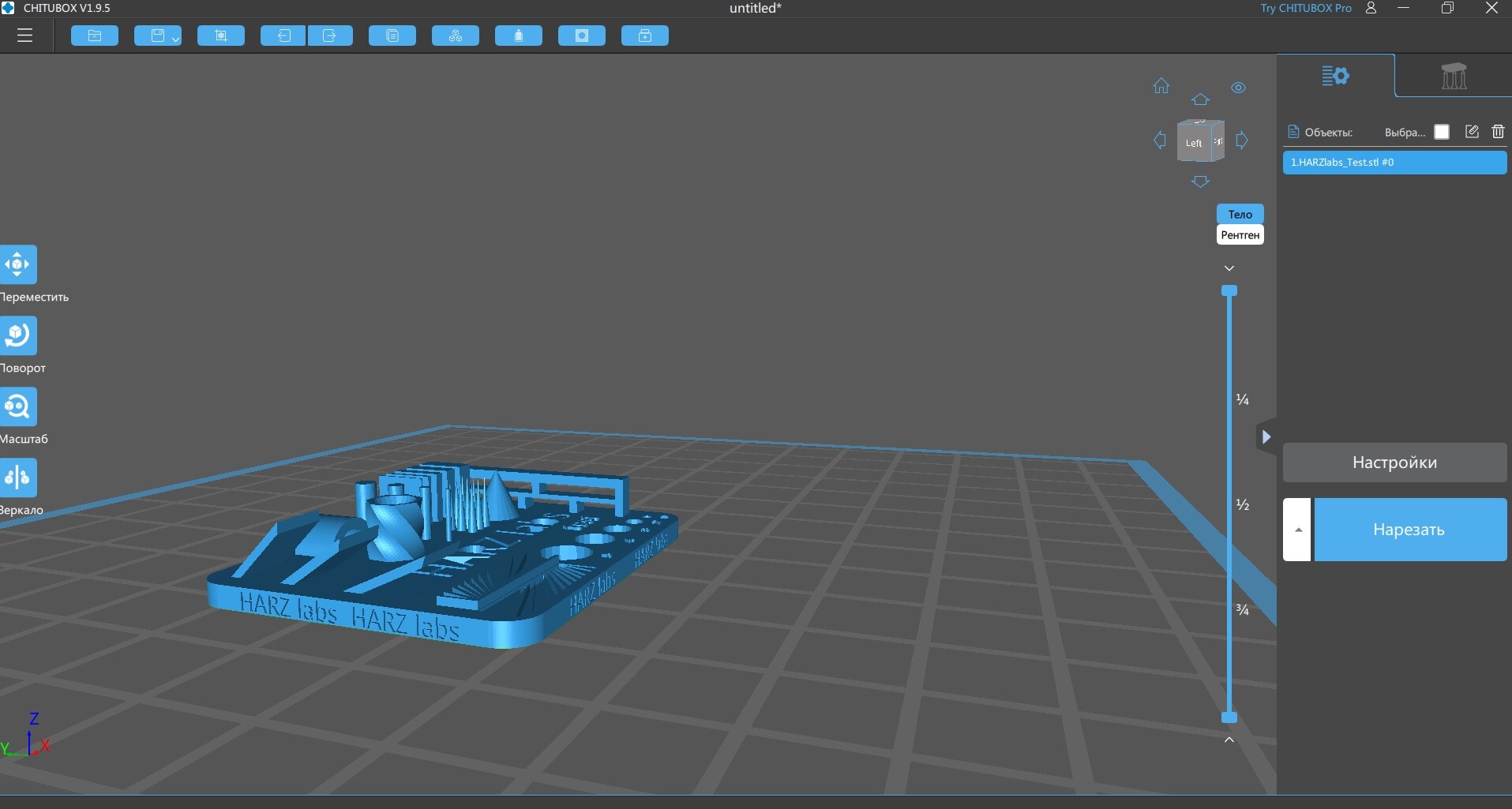Screen dimensions: 1512x809
Task: Select the Переместить move tool
Action: (x=18, y=264)
